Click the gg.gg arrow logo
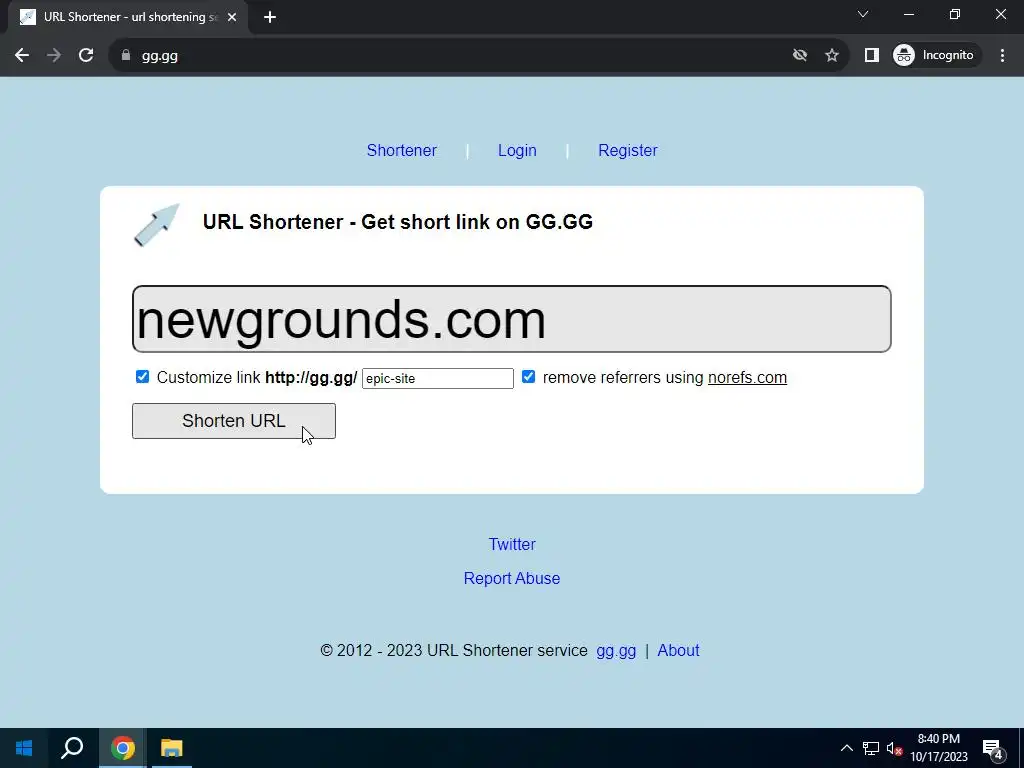The image size is (1024, 768). click(x=157, y=225)
